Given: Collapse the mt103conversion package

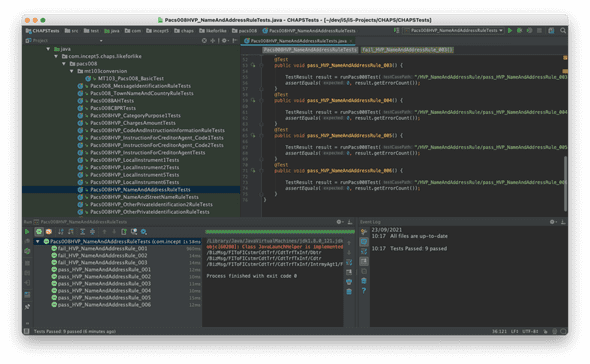Looking at the screenshot, I should click(71, 71).
